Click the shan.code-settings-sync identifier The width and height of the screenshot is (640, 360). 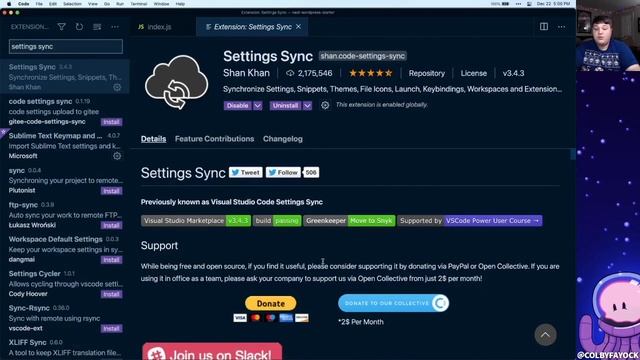pyautogui.click(x=362, y=56)
